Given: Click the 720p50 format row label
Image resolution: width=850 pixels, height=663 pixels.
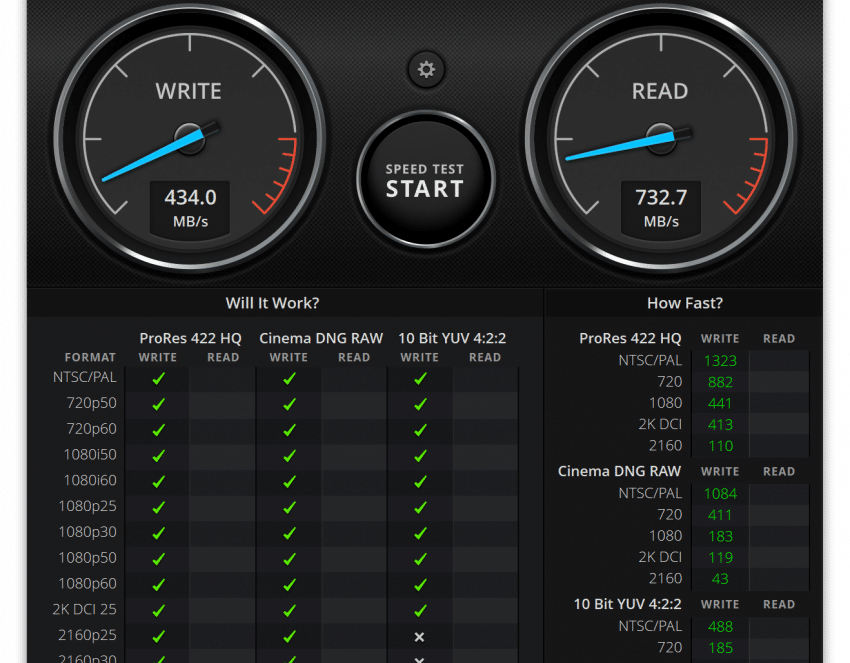Looking at the screenshot, I should click(x=92, y=403).
